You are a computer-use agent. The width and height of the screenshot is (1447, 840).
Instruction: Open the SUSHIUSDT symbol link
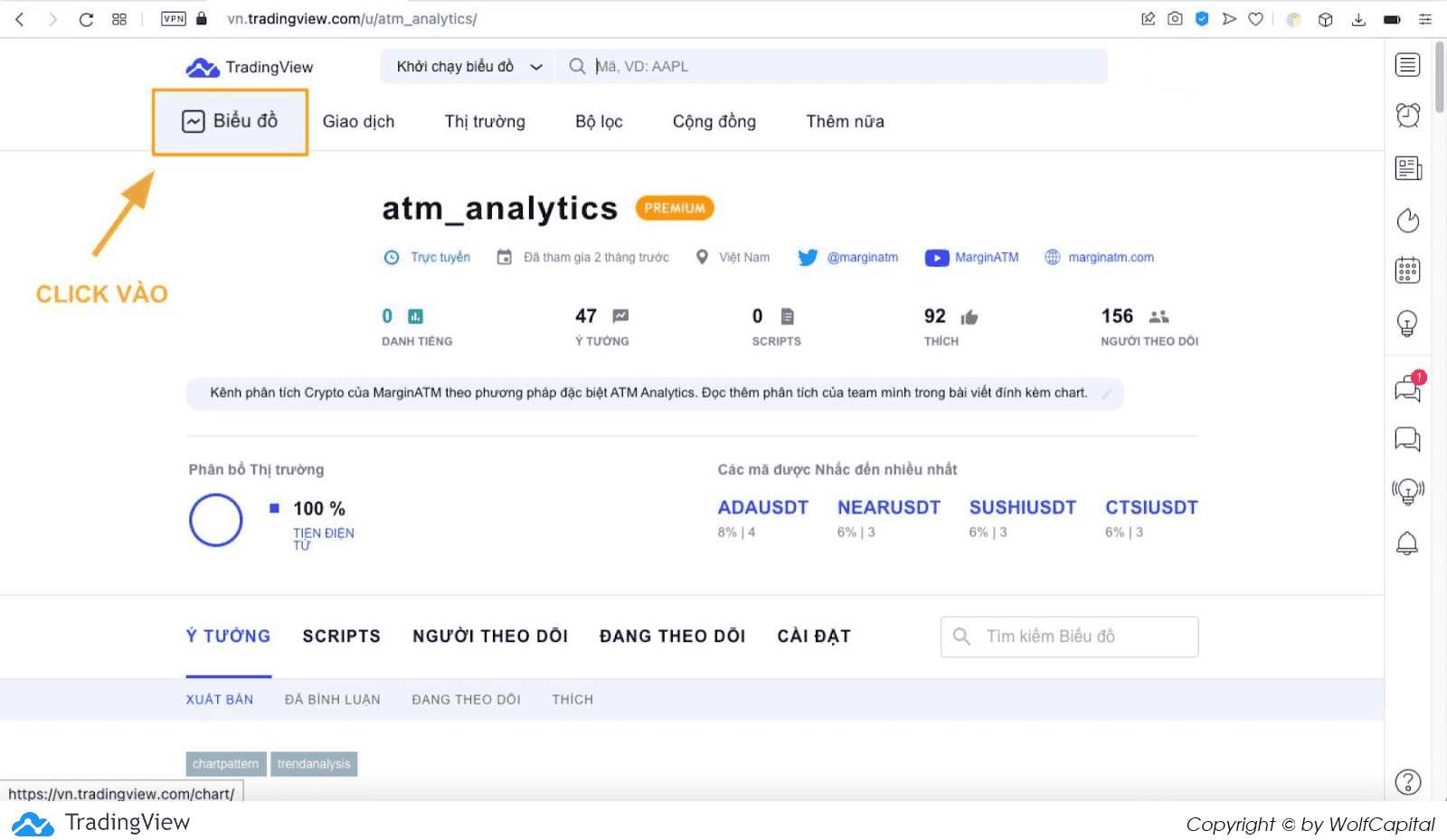1023,507
